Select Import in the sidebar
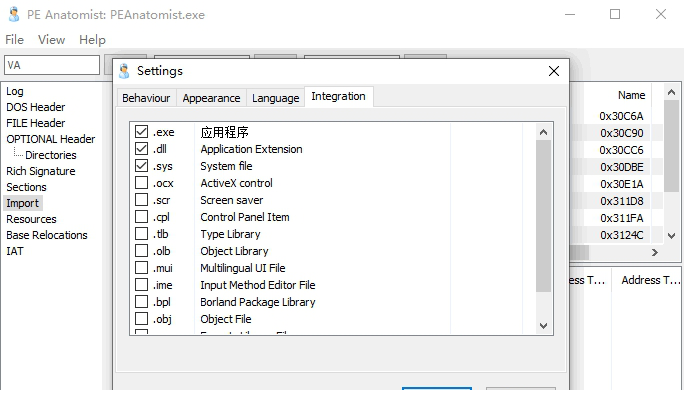This screenshot has height=405, width=684. (23, 203)
